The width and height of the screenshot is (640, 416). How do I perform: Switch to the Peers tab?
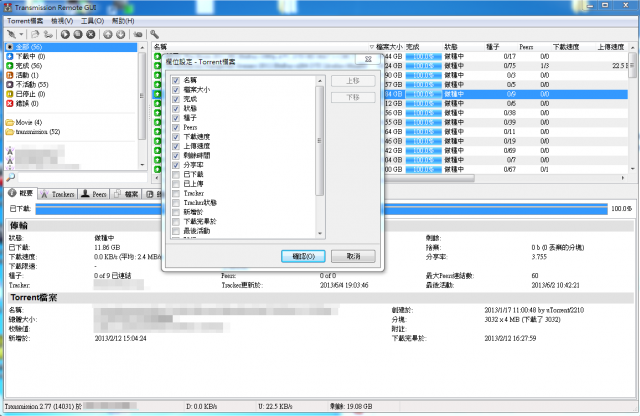(94, 194)
